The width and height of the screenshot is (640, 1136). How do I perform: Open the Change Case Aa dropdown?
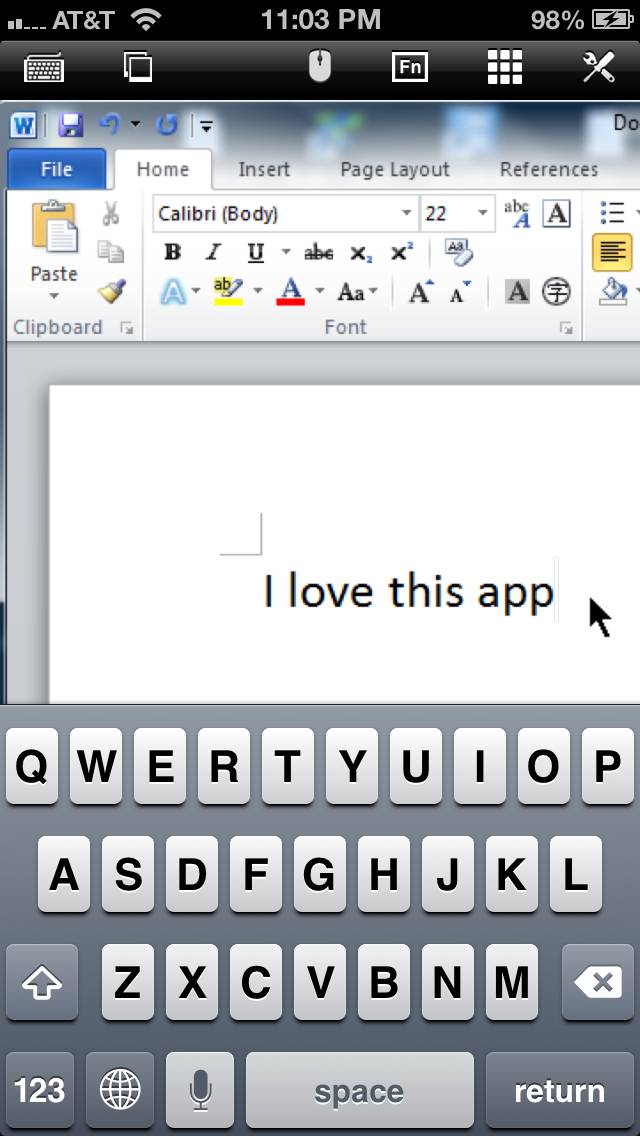357,292
